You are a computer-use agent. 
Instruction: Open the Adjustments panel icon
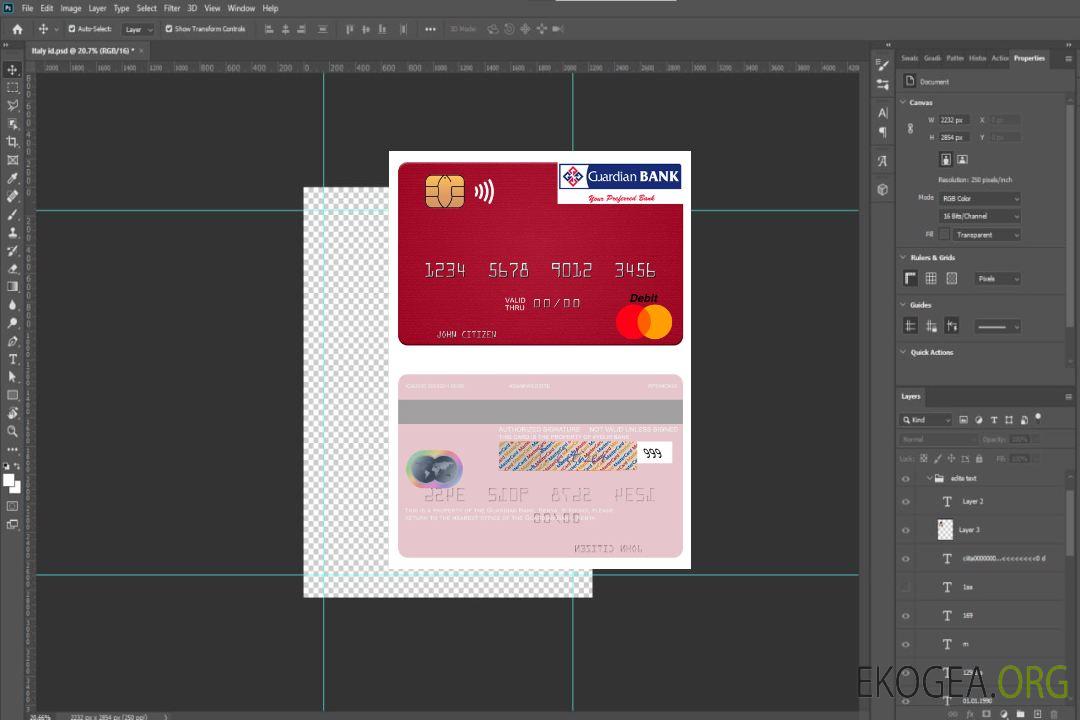(882, 85)
